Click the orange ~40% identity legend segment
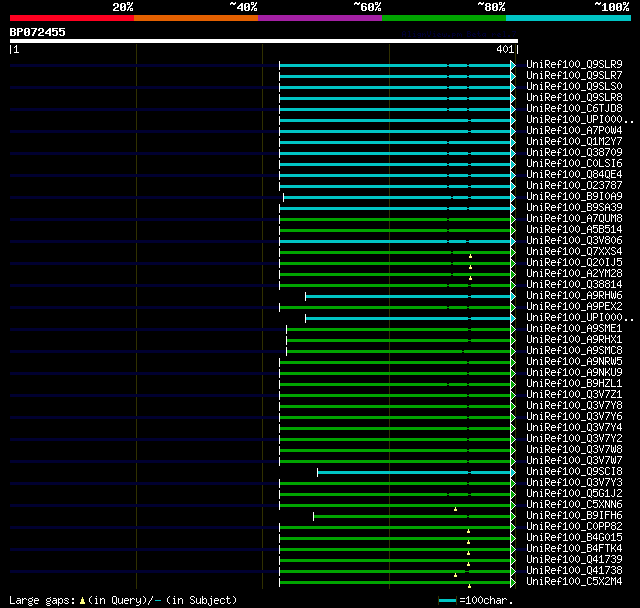The height and width of the screenshot is (608, 640). (x=196, y=18)
